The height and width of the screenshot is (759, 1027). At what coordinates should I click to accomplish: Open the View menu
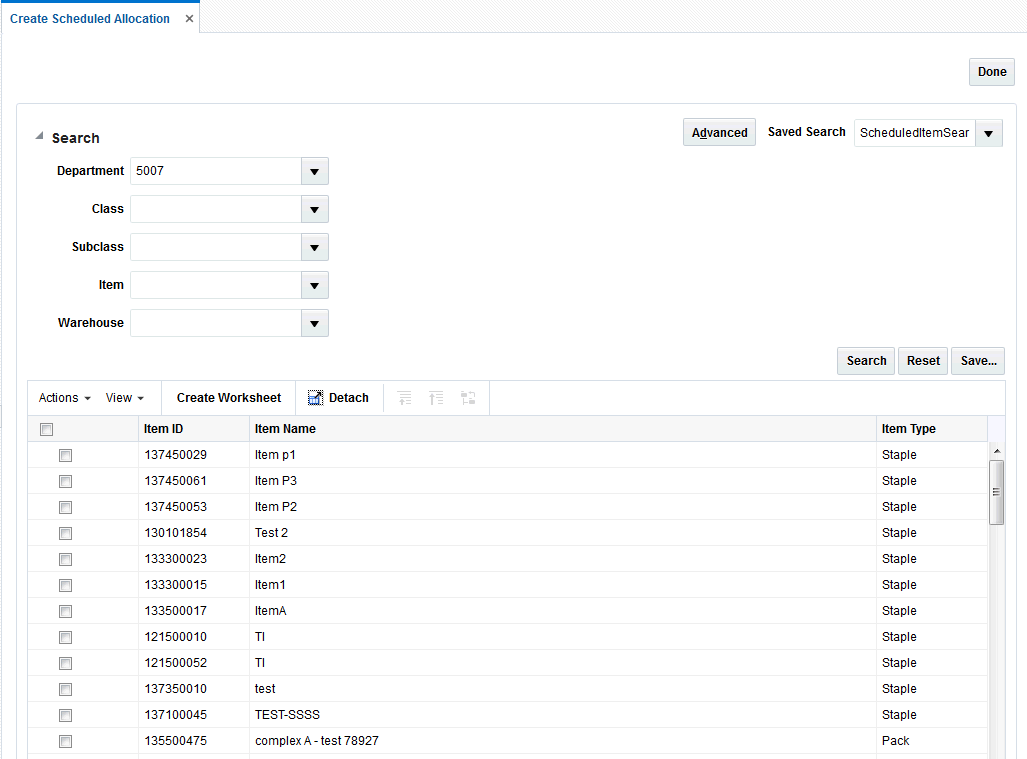coord(125,397)
